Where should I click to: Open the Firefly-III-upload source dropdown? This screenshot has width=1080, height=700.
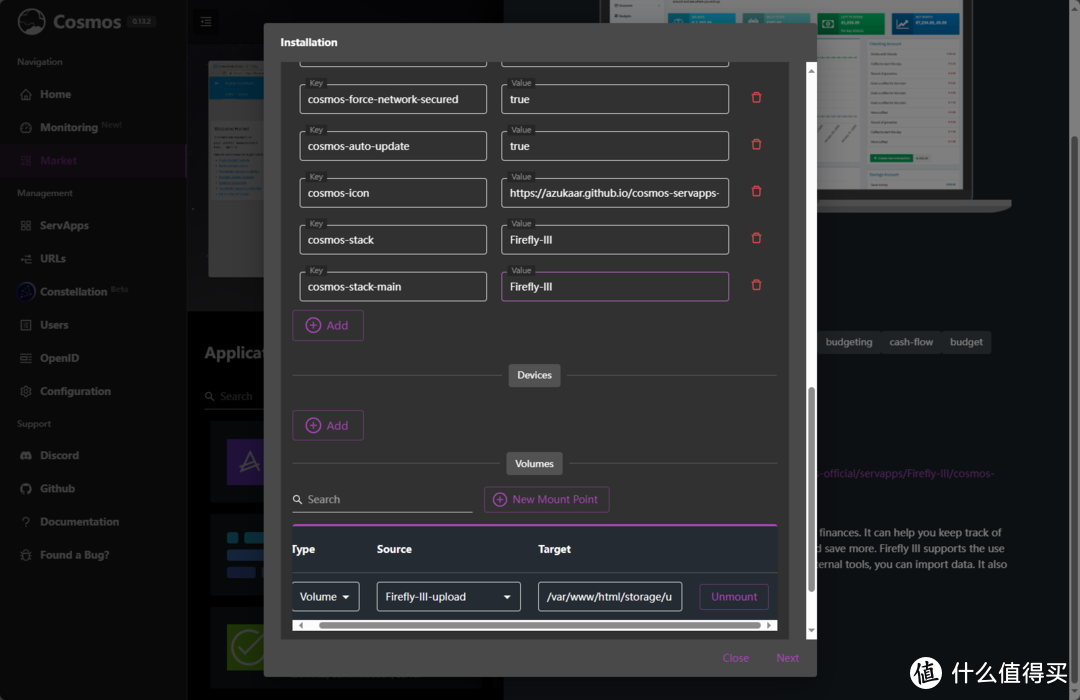[448, 597]
